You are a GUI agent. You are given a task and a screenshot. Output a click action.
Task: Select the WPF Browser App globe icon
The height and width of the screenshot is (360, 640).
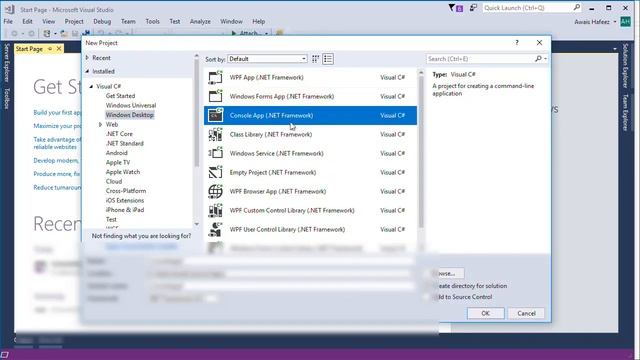215,191
